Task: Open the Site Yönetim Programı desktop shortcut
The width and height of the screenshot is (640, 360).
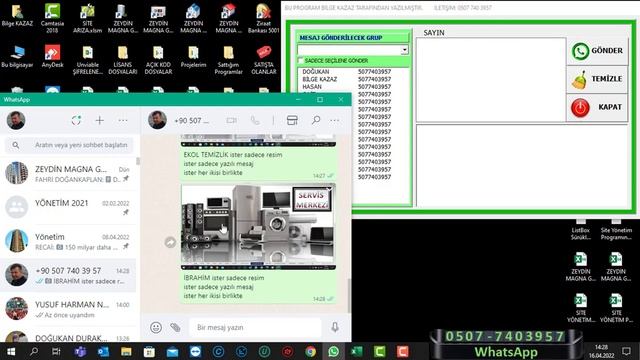Action: tap(616, 229)
